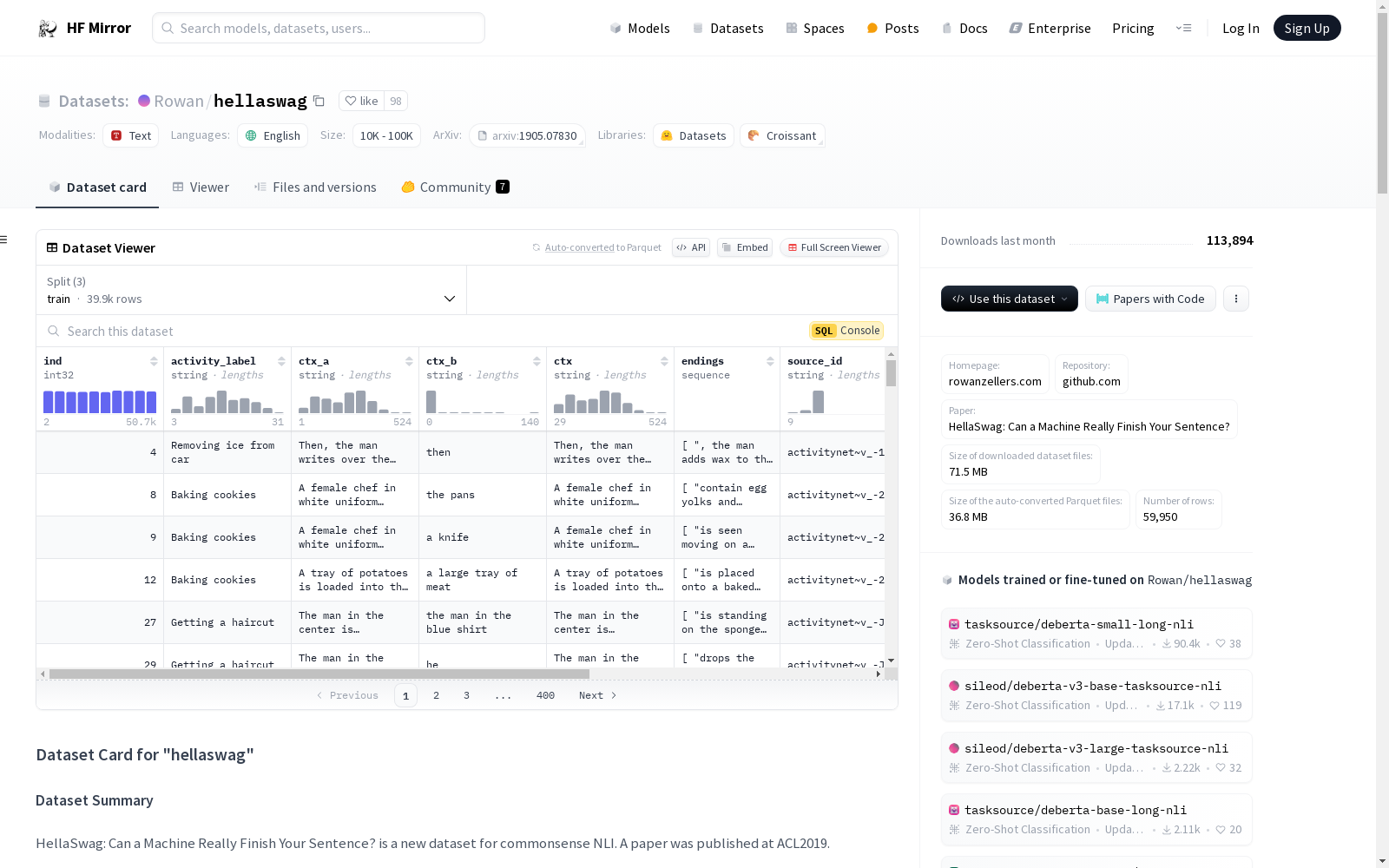Click the activity_label lengths histogram
1389x868 pixels.
click(227, 402)
